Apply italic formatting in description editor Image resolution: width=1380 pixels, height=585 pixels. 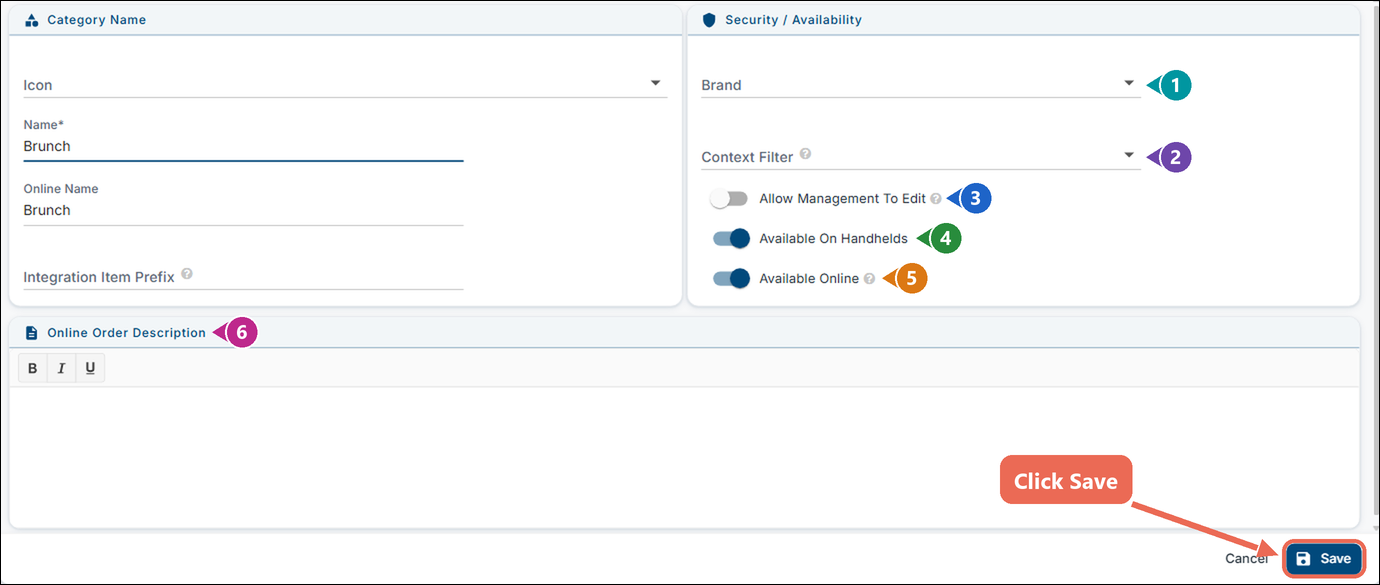pyautogui.click(x=61, y=369)
